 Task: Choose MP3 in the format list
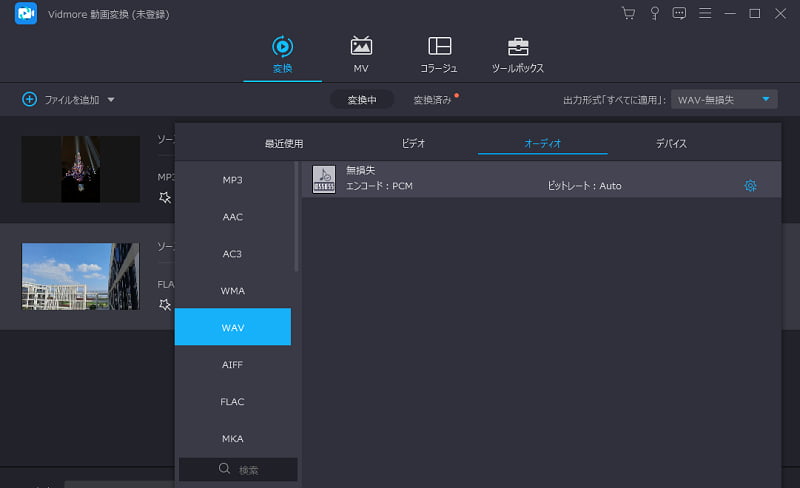click(233, 180)
